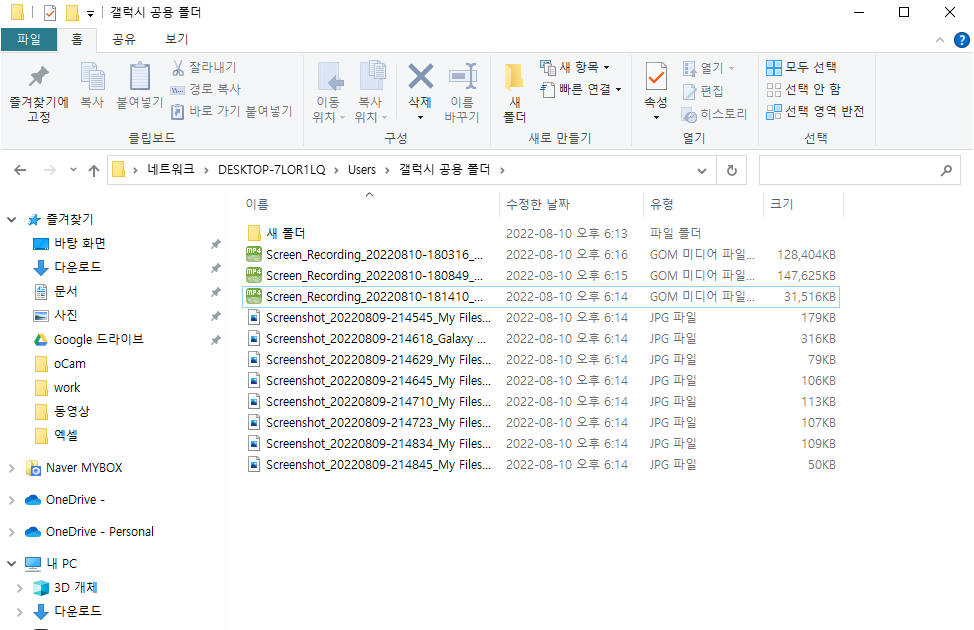Switch to the Share (공유) tab
The height and width of the screenshot is (630, 974).
[124, 39]
